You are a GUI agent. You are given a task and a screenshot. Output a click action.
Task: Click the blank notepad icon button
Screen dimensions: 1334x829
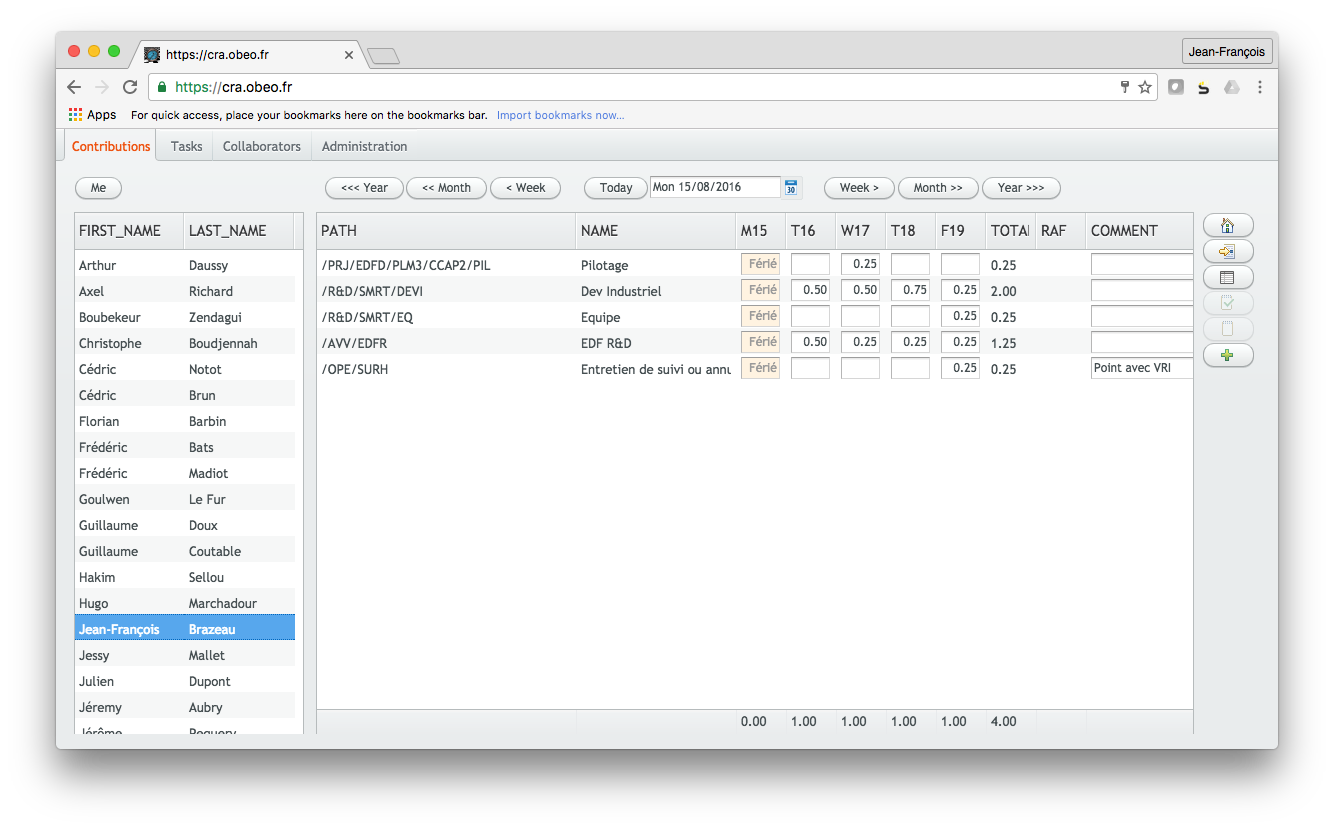click(x=1228, y=330)
